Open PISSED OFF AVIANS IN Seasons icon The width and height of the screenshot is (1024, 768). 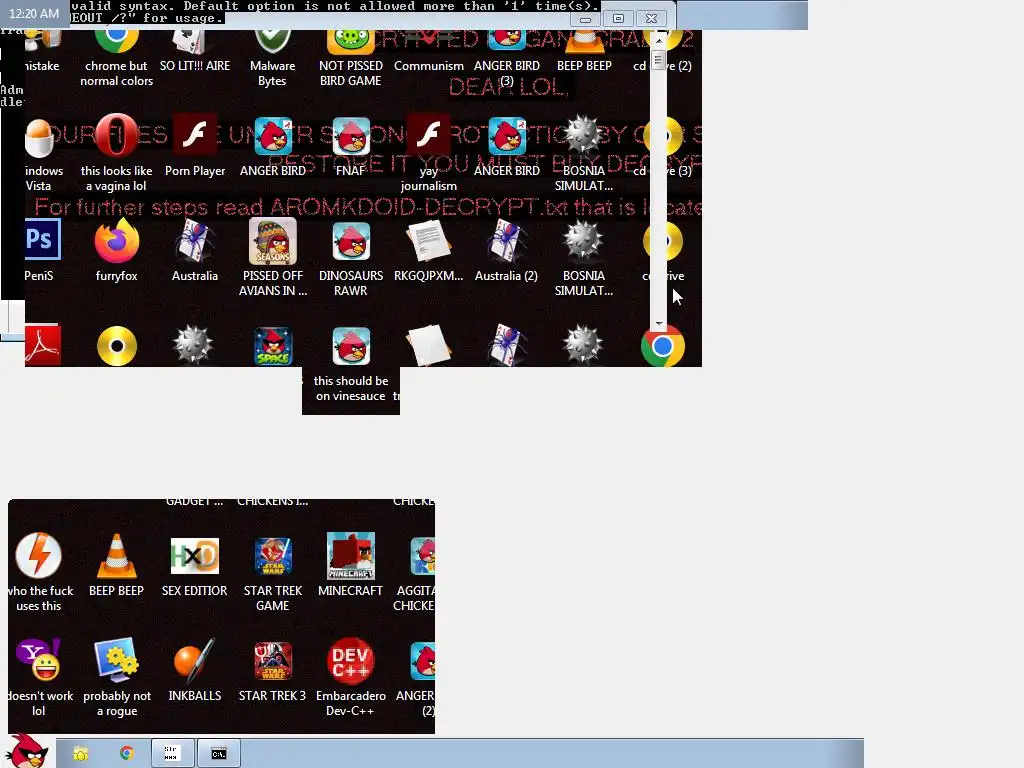272,257
